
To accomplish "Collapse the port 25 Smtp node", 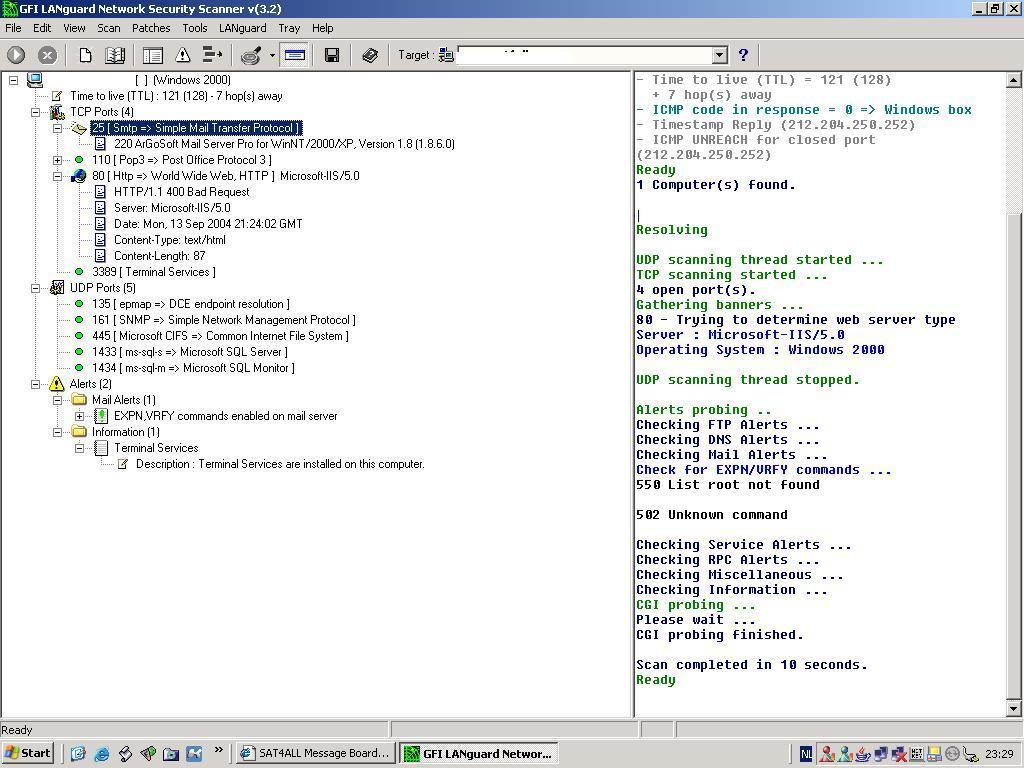I will [x=57, y=128].
